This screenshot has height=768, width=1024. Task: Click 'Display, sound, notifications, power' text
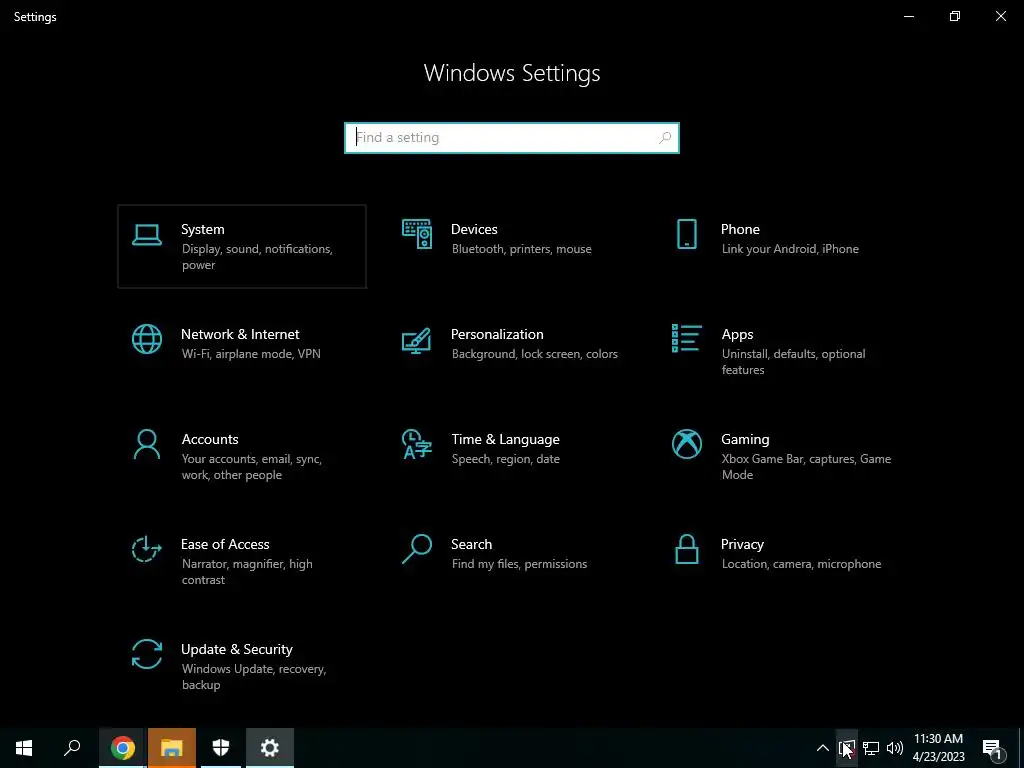[257, 257]
